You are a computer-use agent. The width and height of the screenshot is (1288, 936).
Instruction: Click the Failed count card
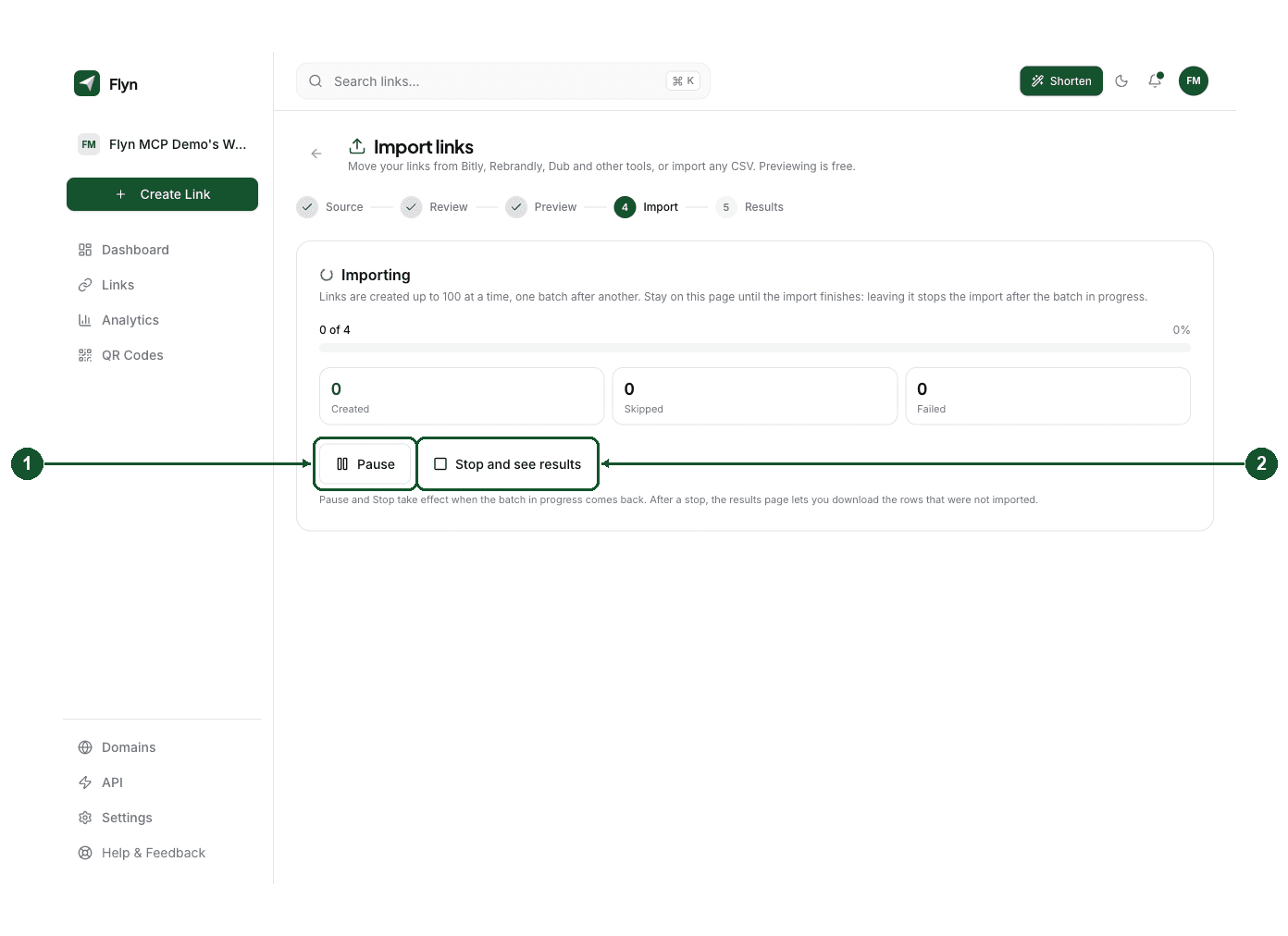coord(1048,397)
